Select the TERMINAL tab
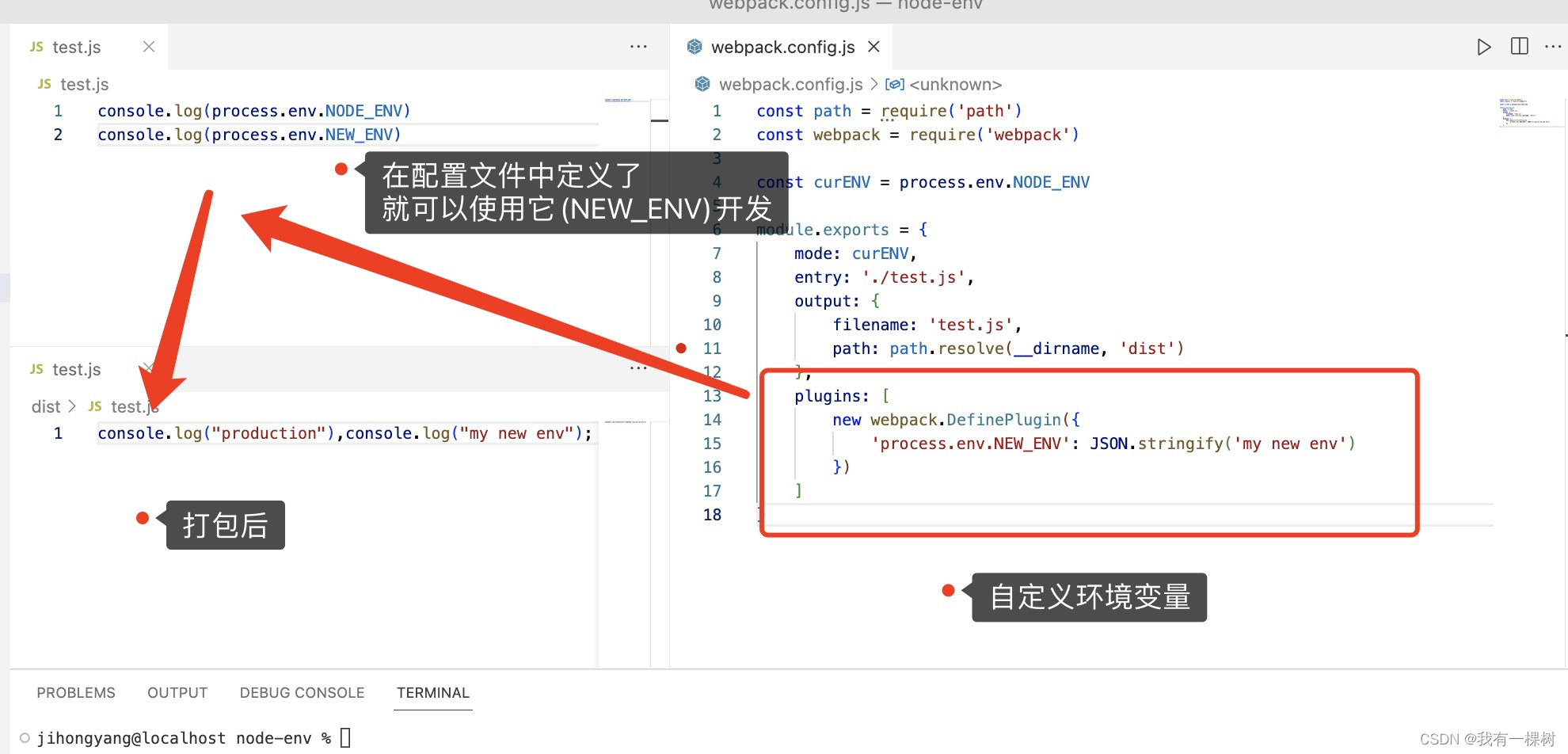Viewport: 1568px width, 754px height. (432, 692)
